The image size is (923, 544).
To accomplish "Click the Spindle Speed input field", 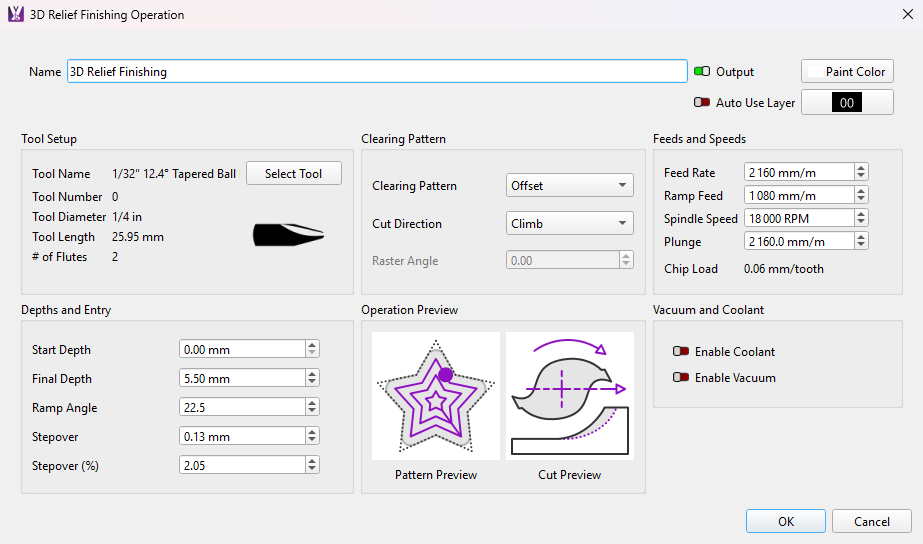I will point(799,218).
